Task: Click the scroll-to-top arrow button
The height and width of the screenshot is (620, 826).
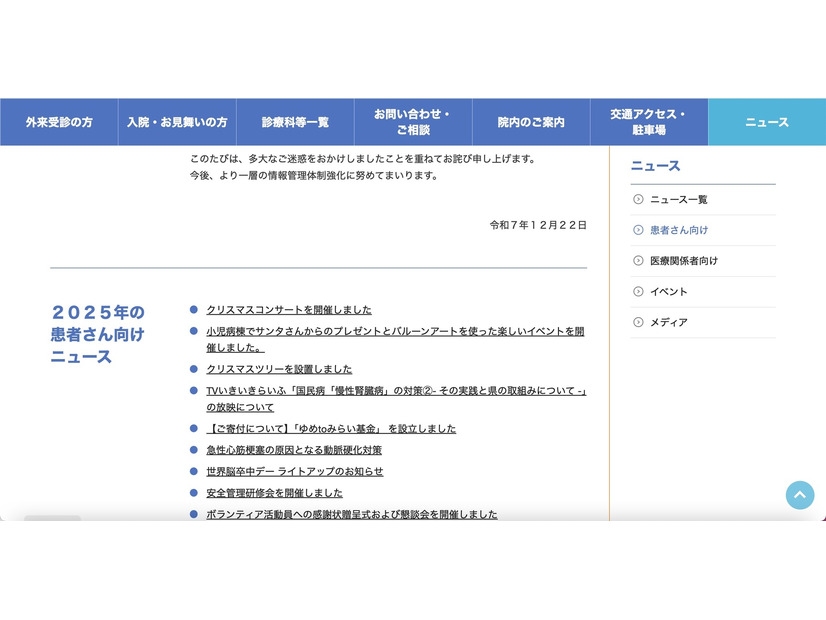Action: 799,495
